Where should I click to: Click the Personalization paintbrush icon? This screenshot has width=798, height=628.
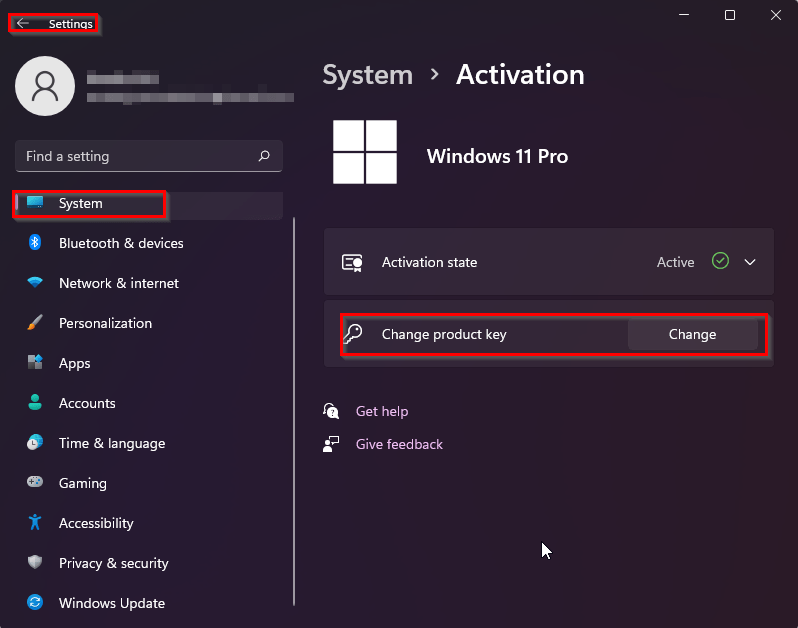click(x=35, y=323)
